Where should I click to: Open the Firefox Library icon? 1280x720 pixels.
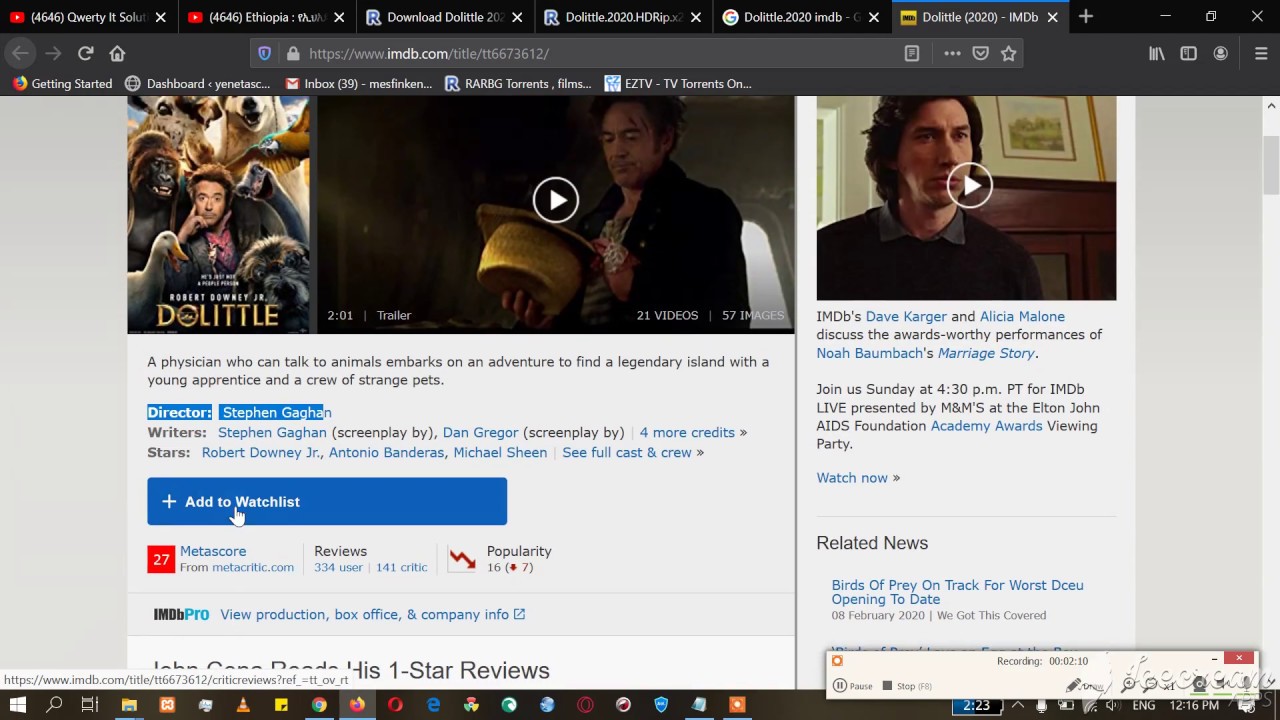point(1157,54)
